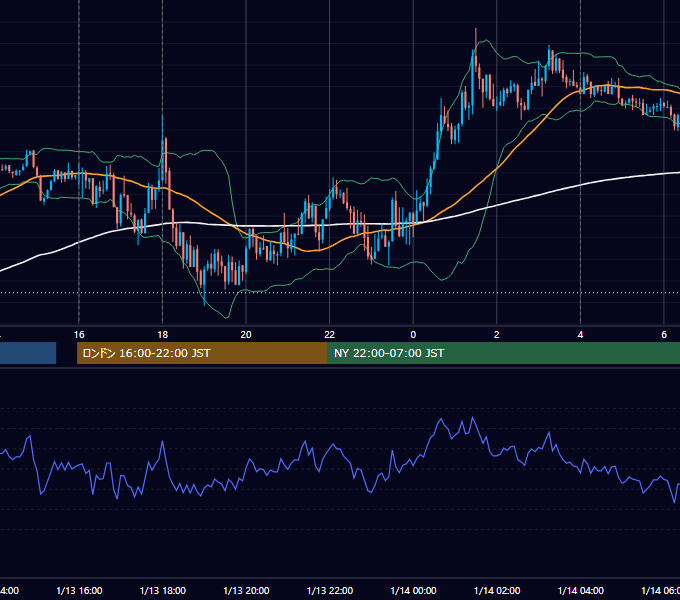Click the '1/14 00:00' label on indicator axis
The width and height of the screenshot is (680, 600).
pos(413,591)
